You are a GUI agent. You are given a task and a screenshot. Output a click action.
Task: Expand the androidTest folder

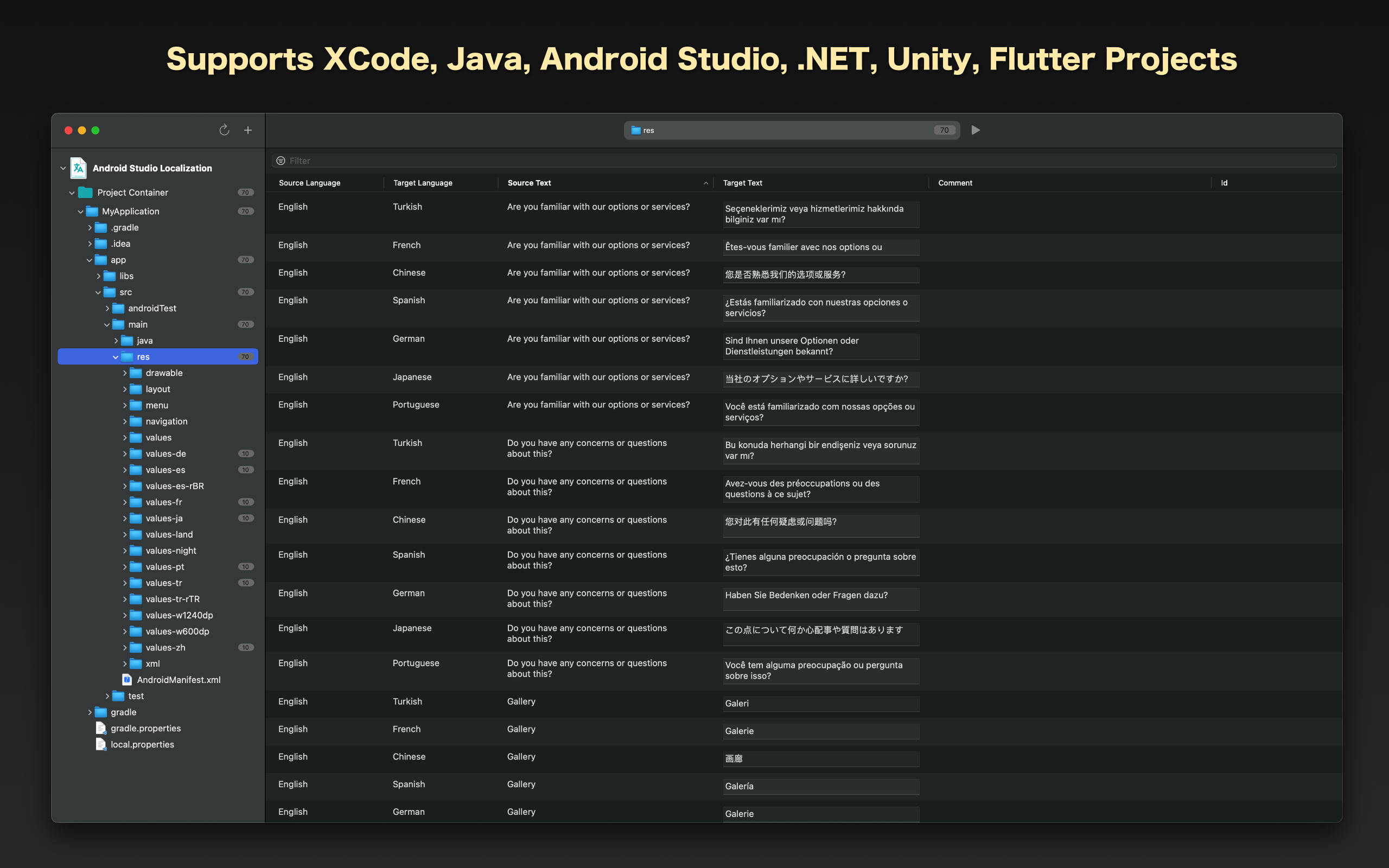pos(107,308)
